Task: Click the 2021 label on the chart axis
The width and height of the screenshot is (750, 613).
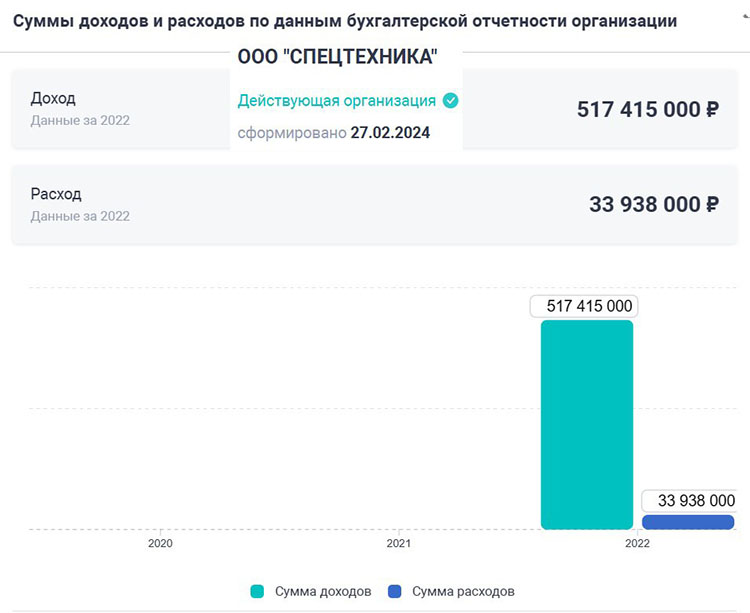Action: [x=398, y=544]
